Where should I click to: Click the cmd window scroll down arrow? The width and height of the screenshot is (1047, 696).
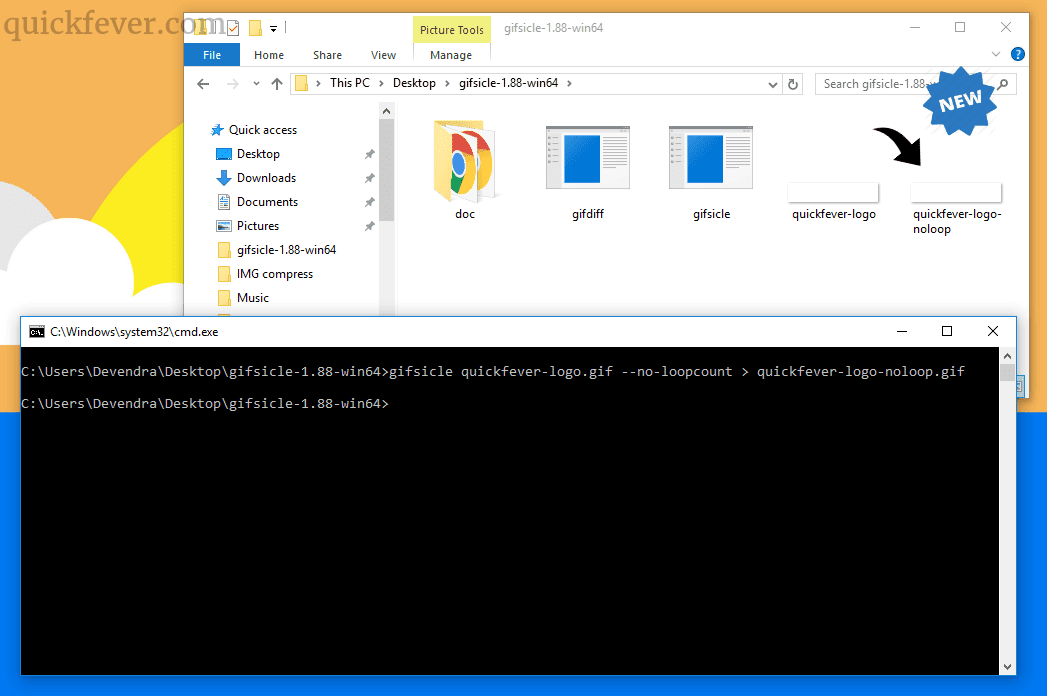click(1008, 667)
